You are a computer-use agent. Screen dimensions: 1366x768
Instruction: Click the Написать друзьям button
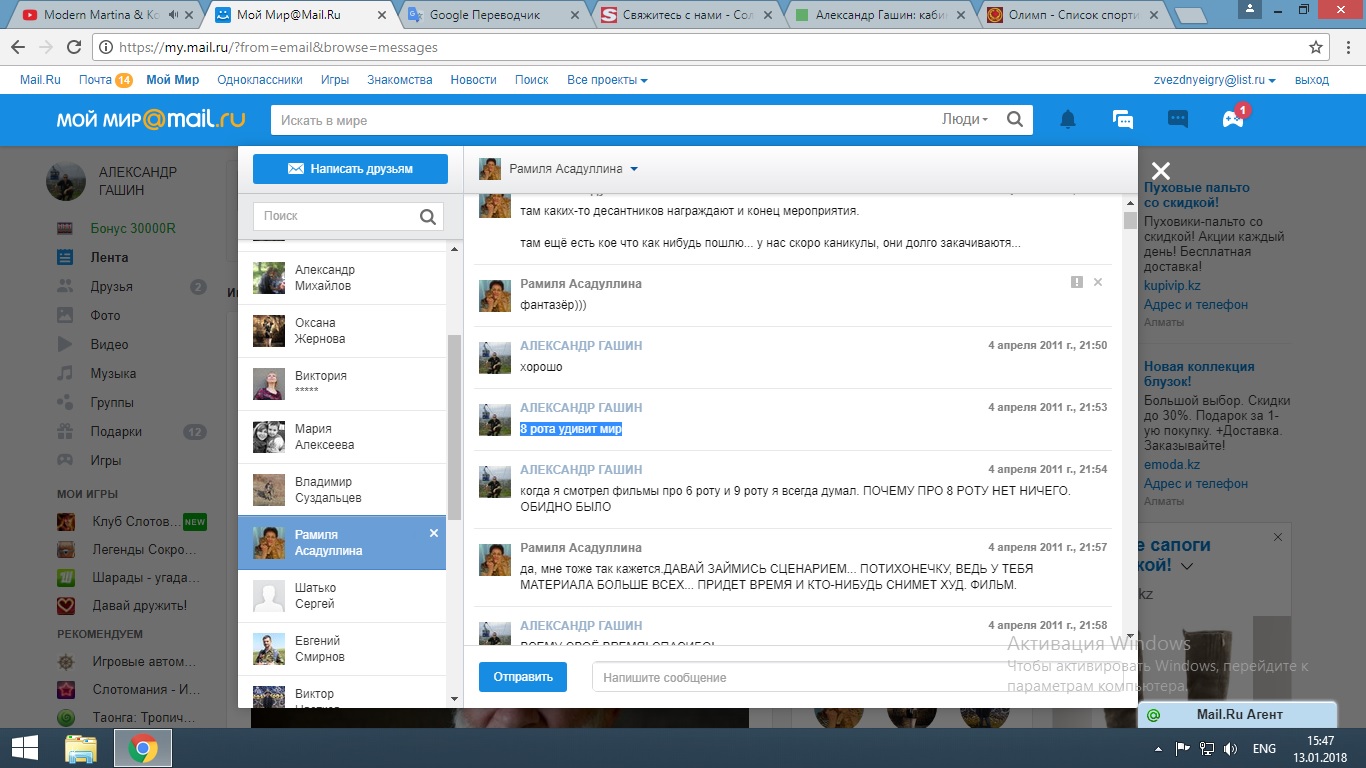click(350, 169)
